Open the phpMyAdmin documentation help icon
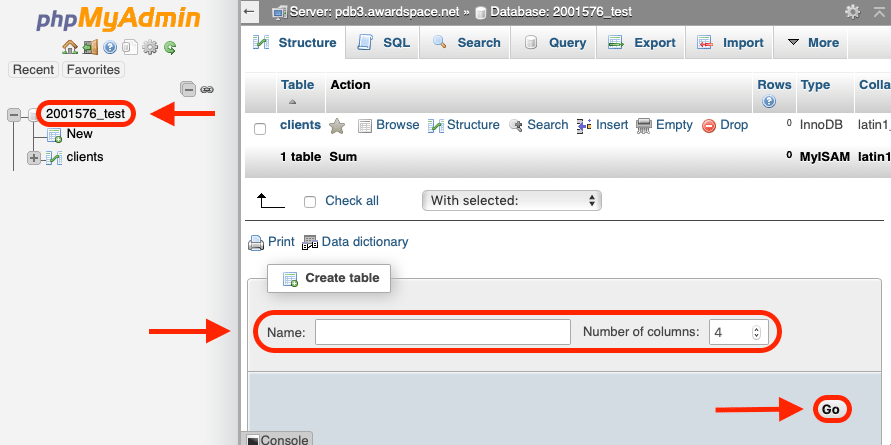Screen dimensions: 891x445 [x=110, y=47]
